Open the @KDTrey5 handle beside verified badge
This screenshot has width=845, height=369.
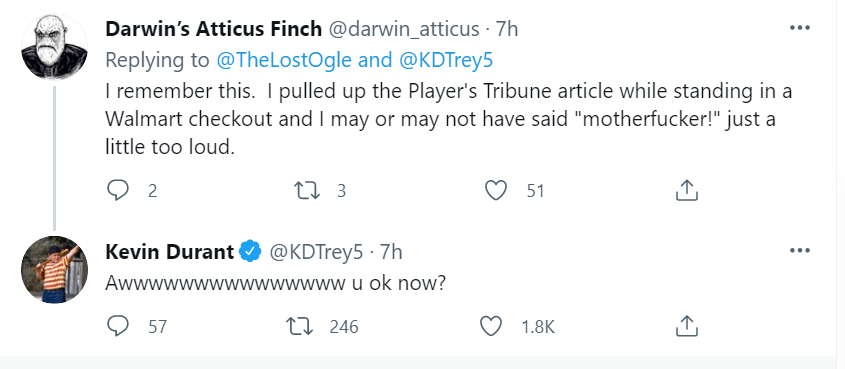[x=316, y=251]
